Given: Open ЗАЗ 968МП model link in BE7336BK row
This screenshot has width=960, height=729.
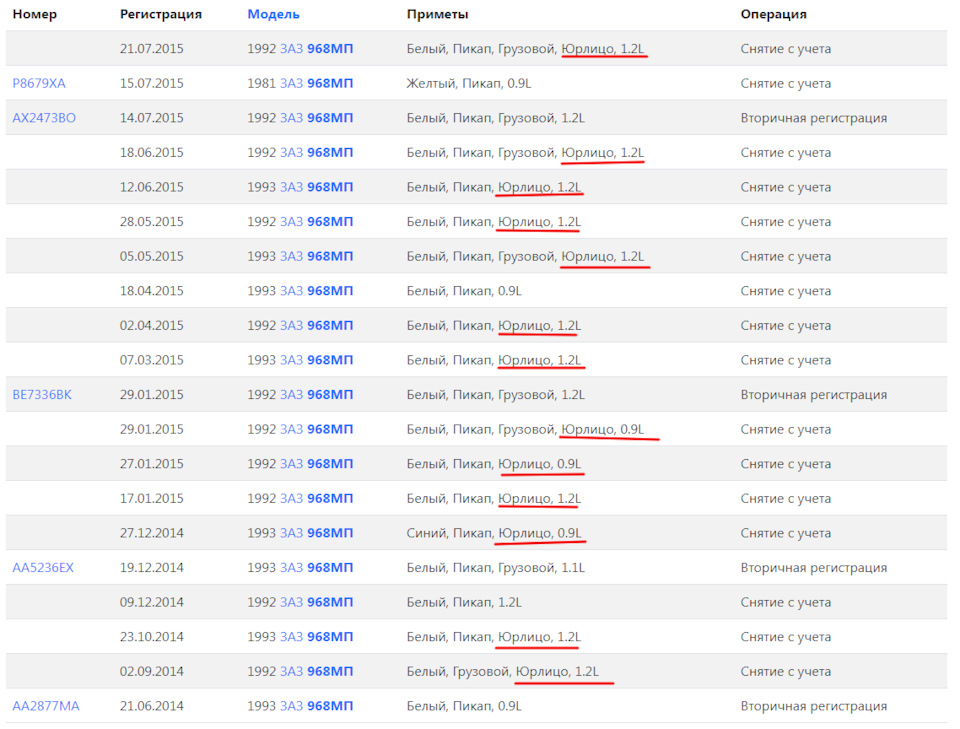Looking at the screenshot, I should [x=317, y=395].
